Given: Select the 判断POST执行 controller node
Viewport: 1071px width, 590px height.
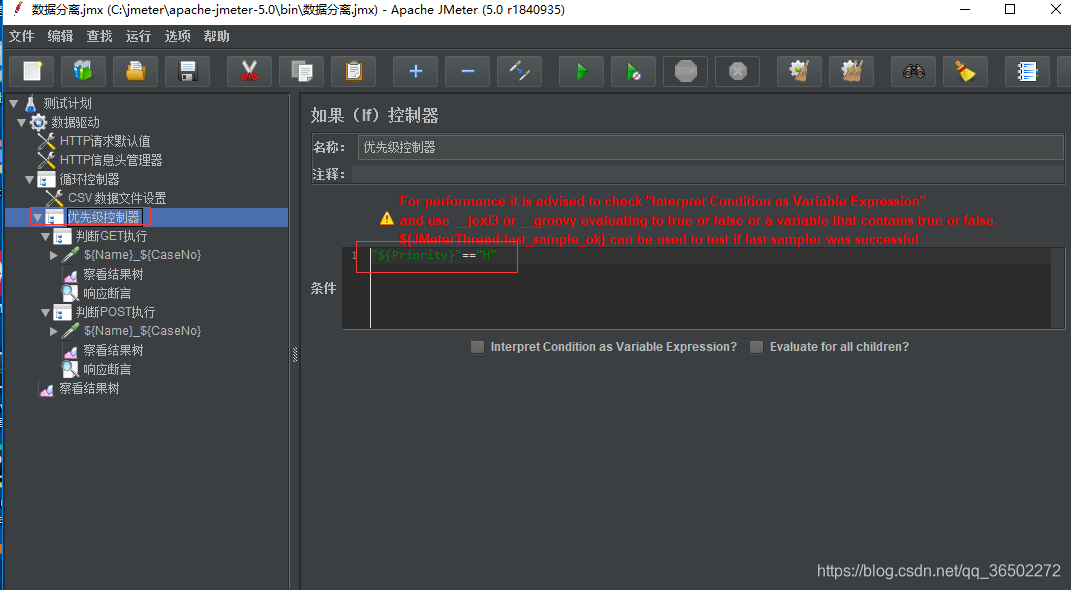Looking at the screenshot, I should [x=115, y=312].
